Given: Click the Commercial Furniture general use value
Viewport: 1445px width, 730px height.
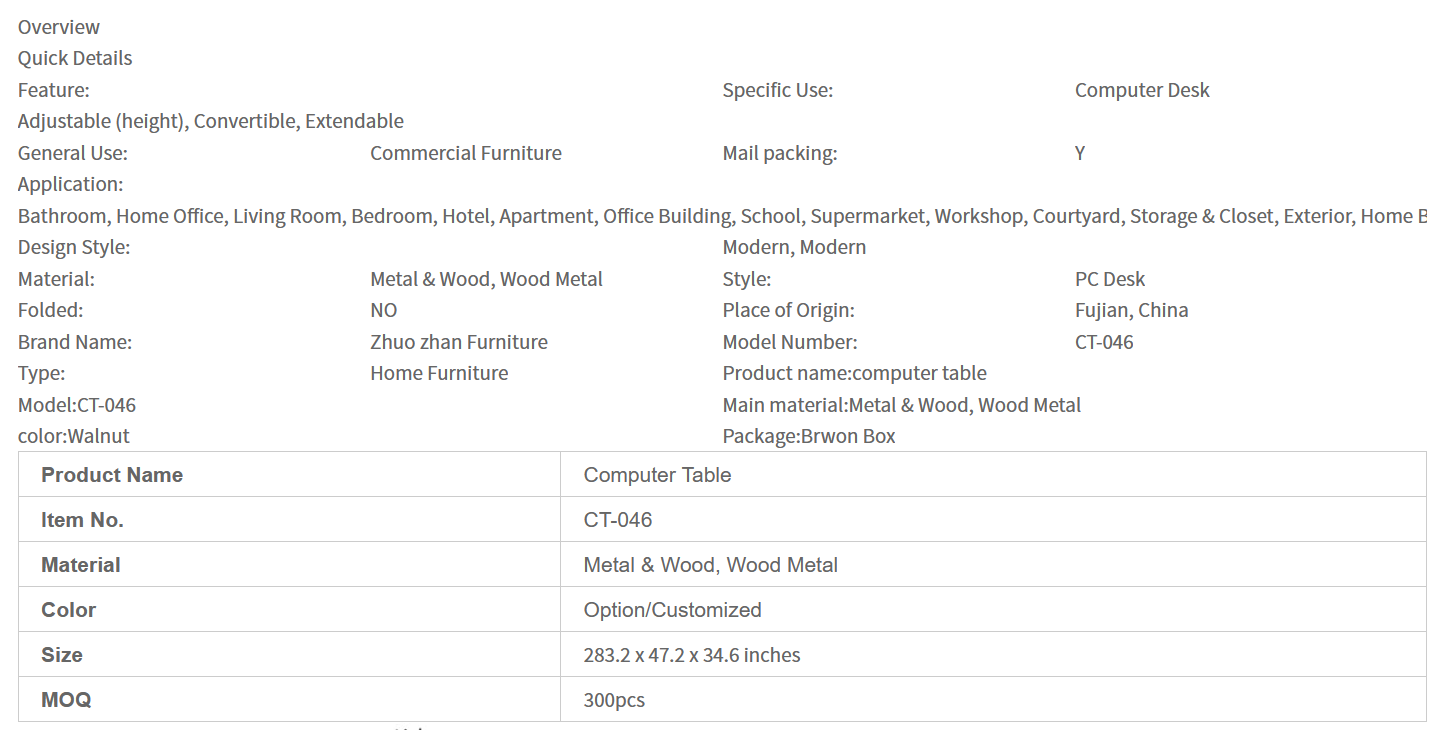Looking at the screenshot, I should pyautogui.click(x=466, y=153).
